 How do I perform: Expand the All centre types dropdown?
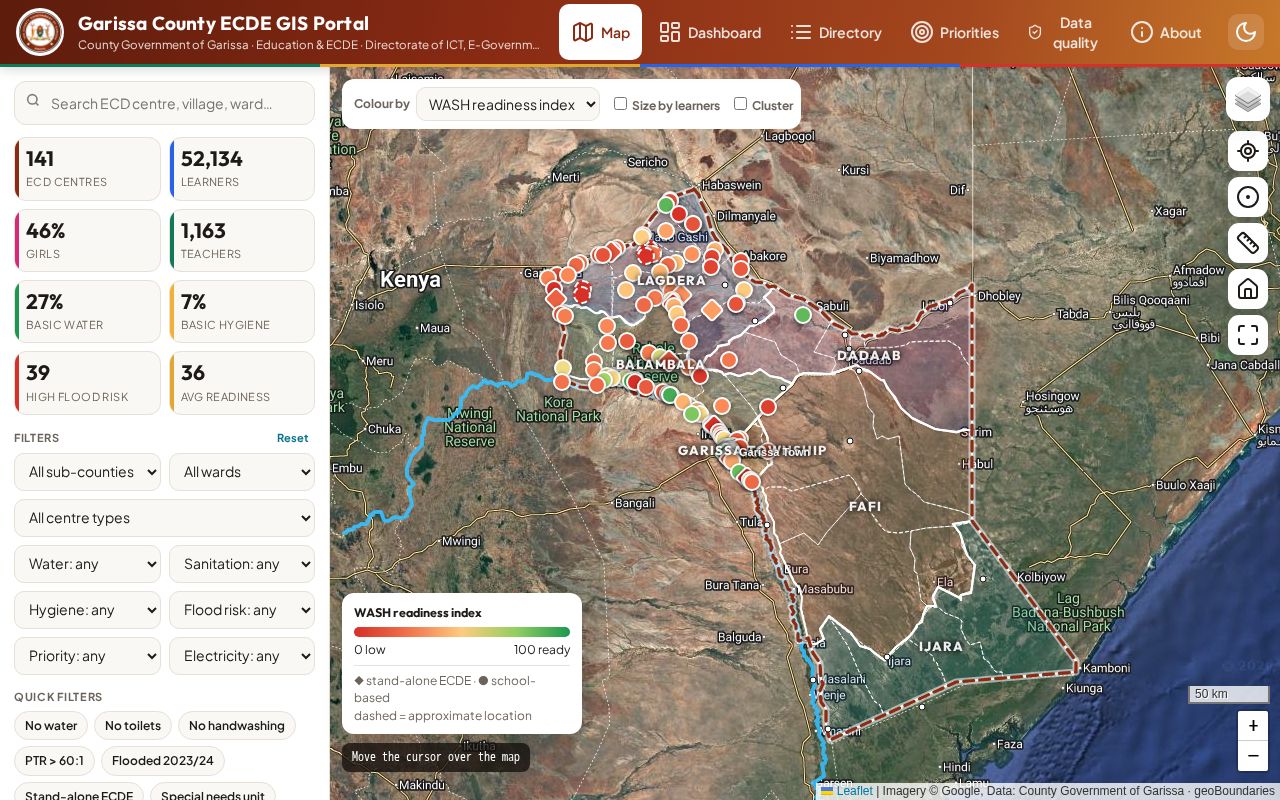(164, 518)
